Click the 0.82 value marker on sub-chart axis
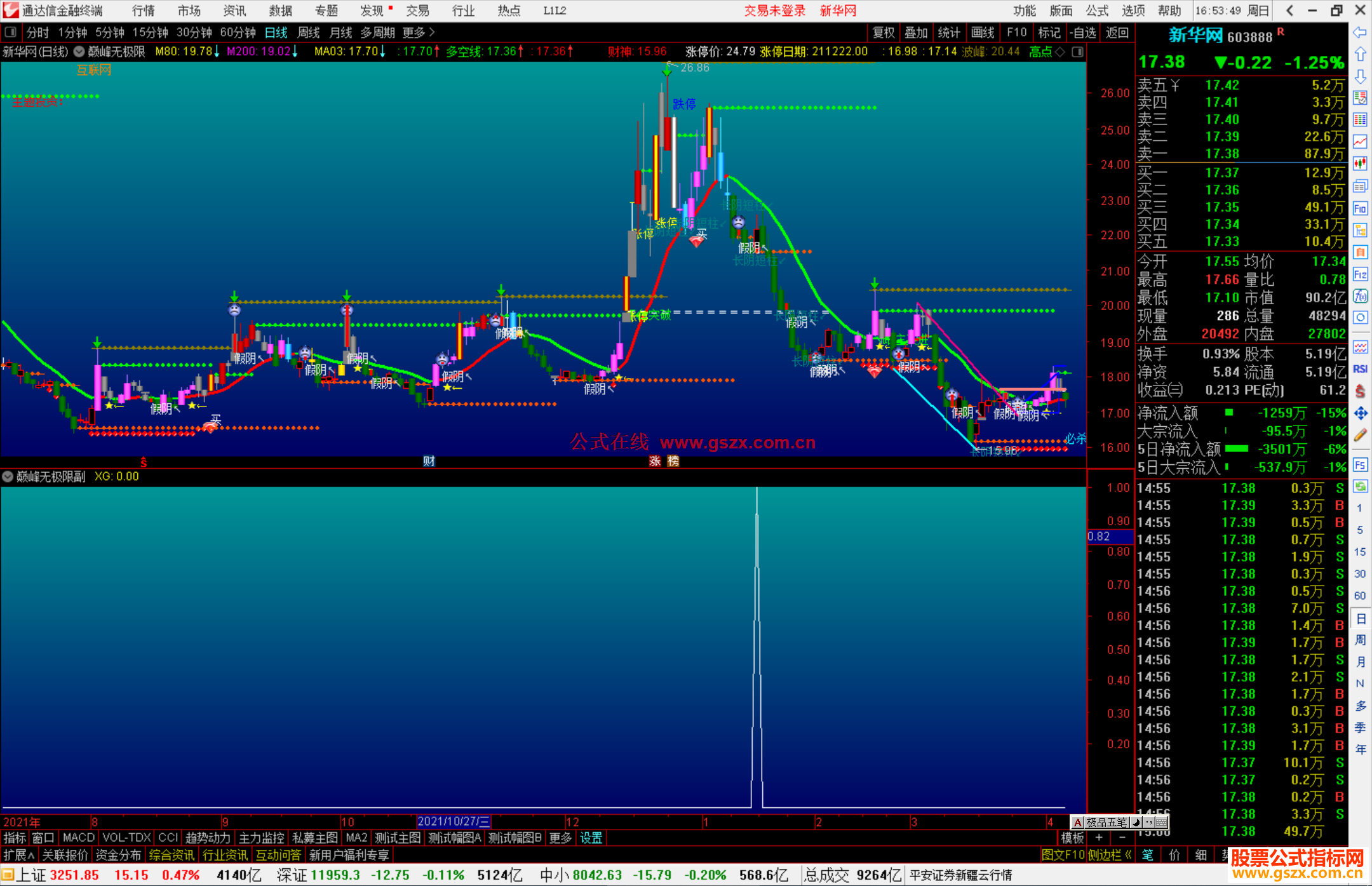The height and width of the screenshot is (886, 1372). pos(1110,537)
